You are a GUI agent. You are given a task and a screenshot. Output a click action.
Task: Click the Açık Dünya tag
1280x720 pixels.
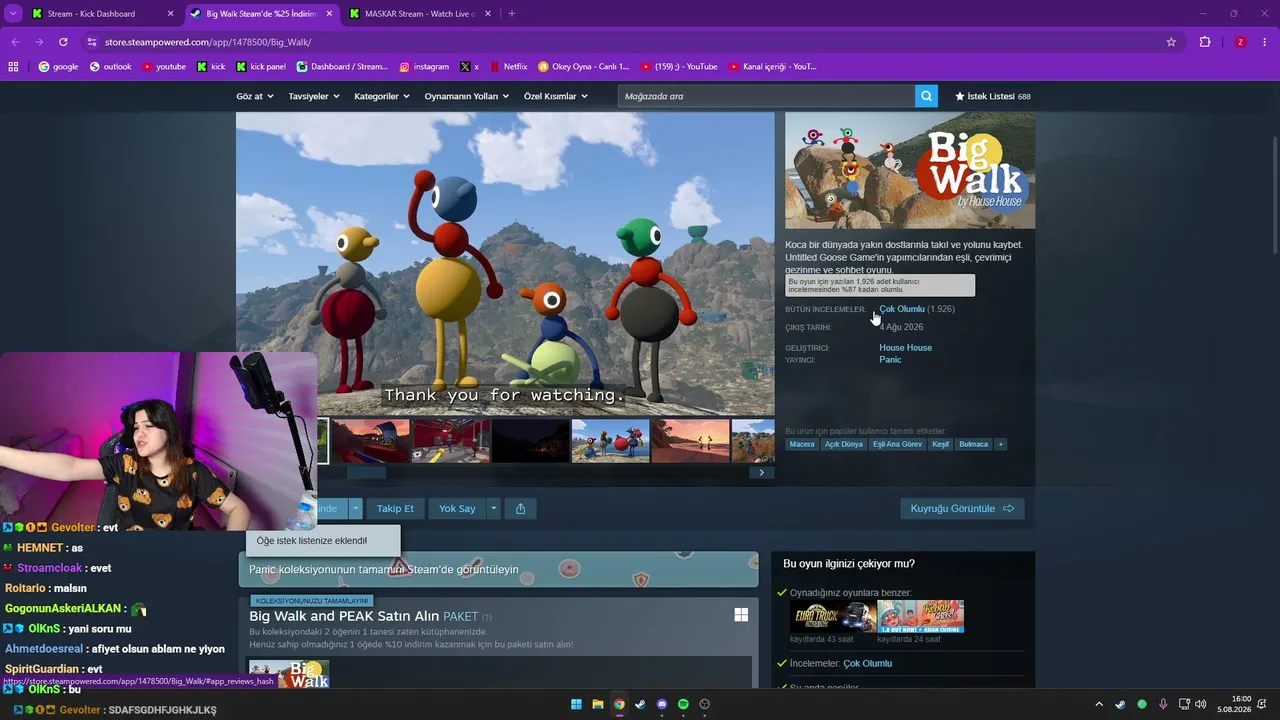pyautogui.click(x=845, y=444)
